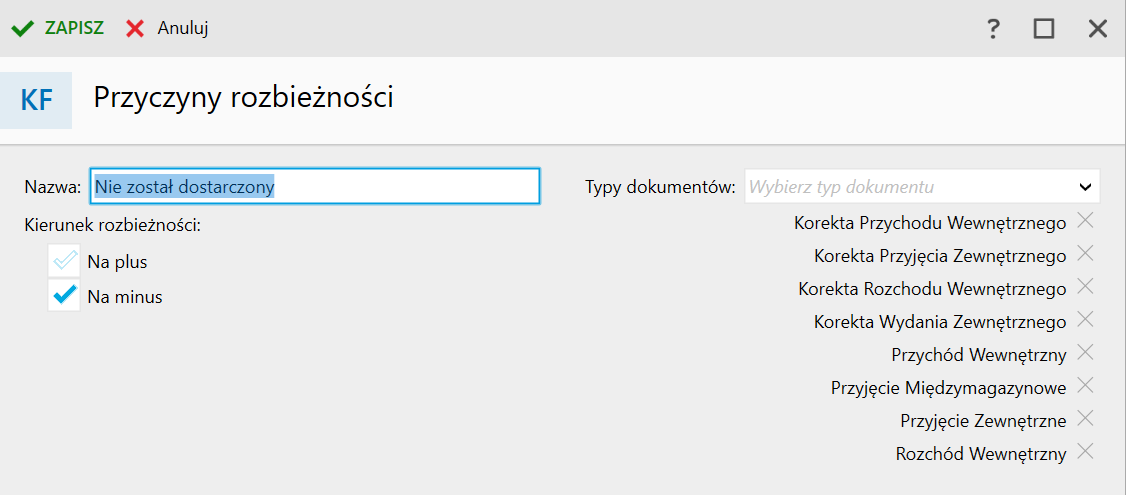Delete Korekta Wydania Zewnętrznego from list

[1085, 320]
